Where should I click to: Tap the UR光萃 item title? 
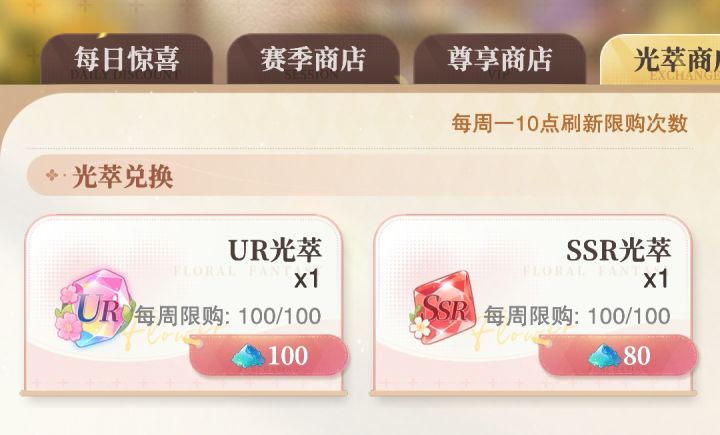click(x=275, y=250)
